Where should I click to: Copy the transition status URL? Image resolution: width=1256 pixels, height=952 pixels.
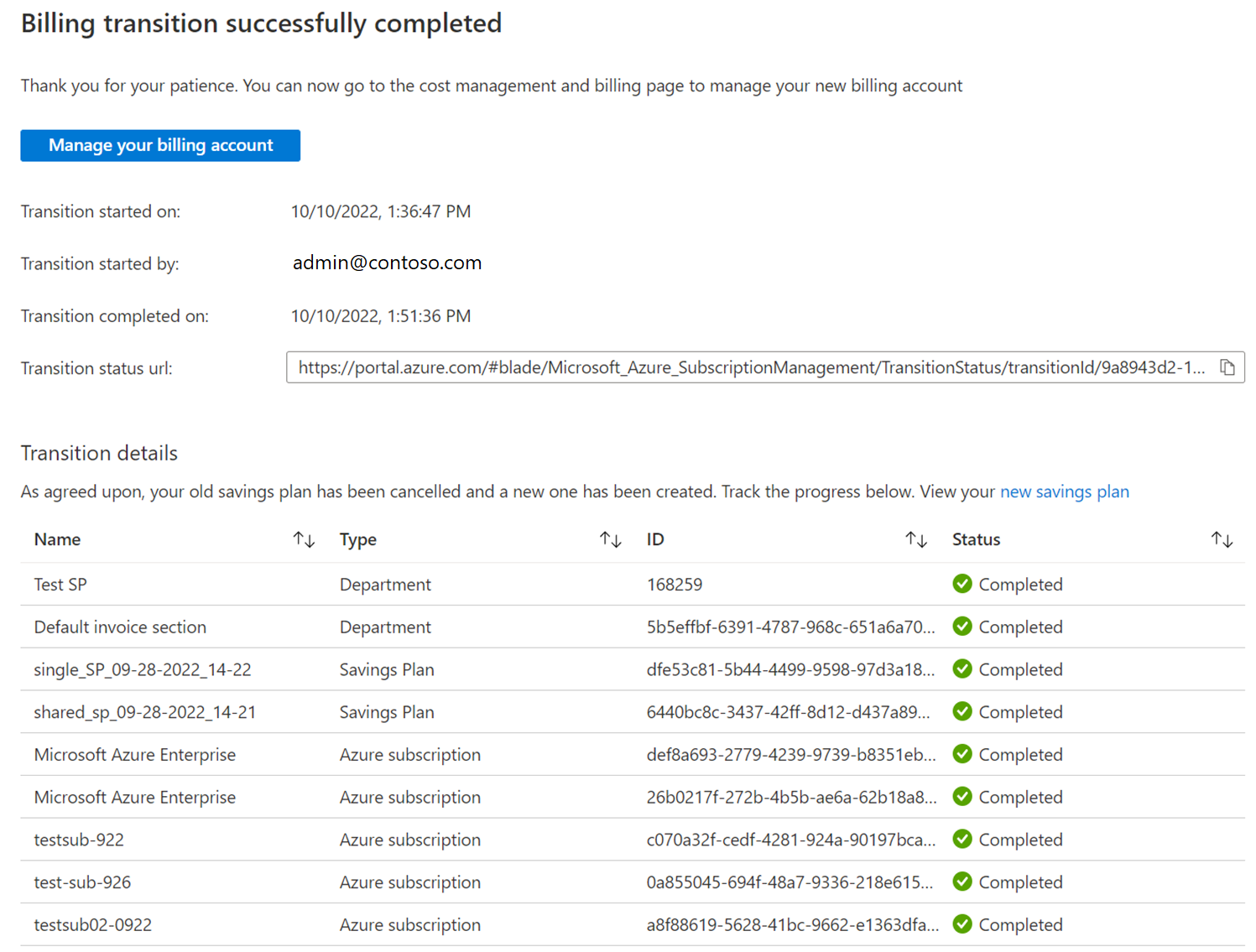(x=1227, y=367)
